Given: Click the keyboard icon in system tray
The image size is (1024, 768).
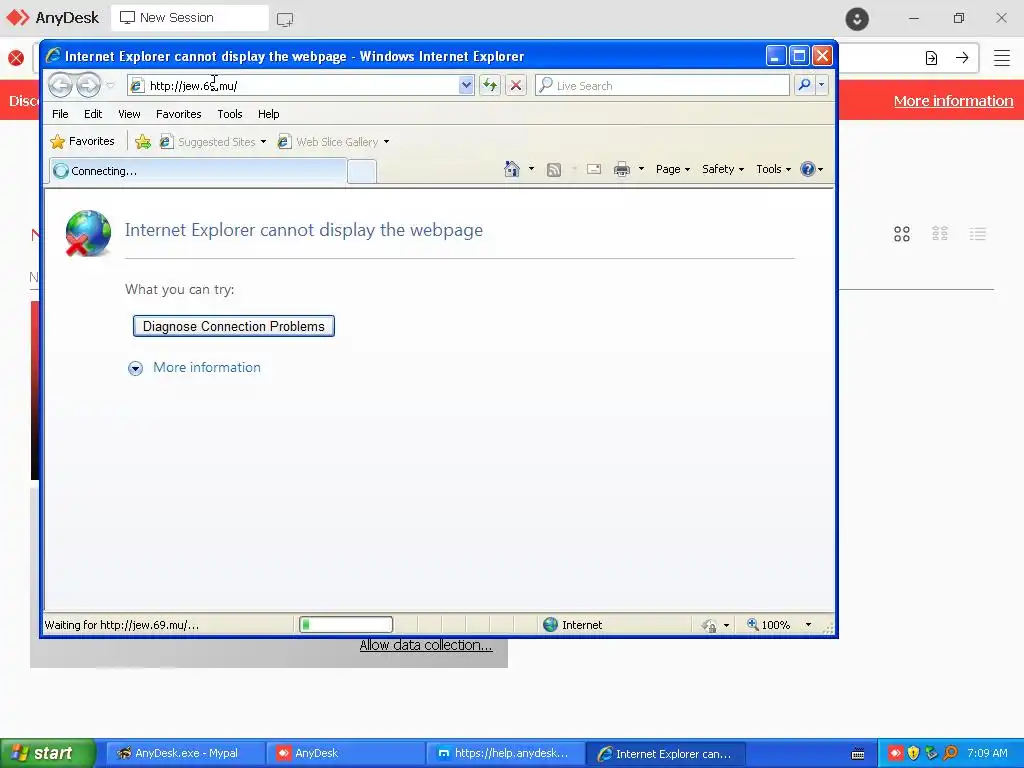Looking at the screenshot, I should [x=858, y=754].
